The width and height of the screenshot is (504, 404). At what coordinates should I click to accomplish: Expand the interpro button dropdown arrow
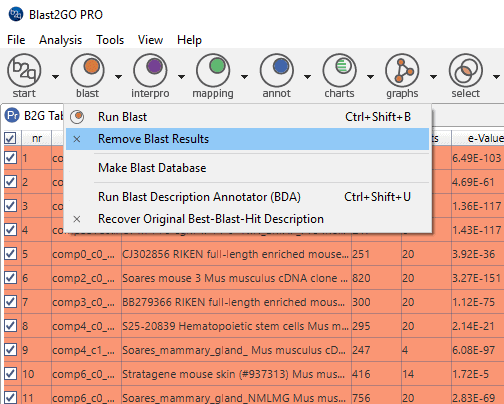pos(181,77)
